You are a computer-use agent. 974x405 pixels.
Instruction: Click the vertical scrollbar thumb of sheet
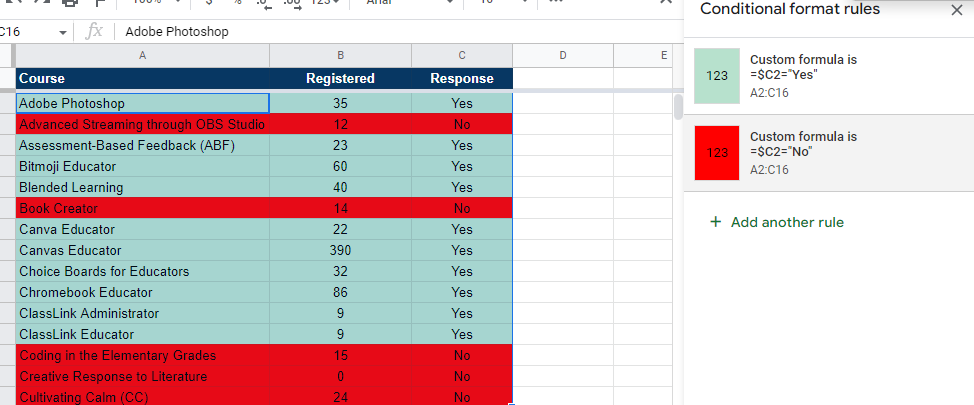click(678, 106)
